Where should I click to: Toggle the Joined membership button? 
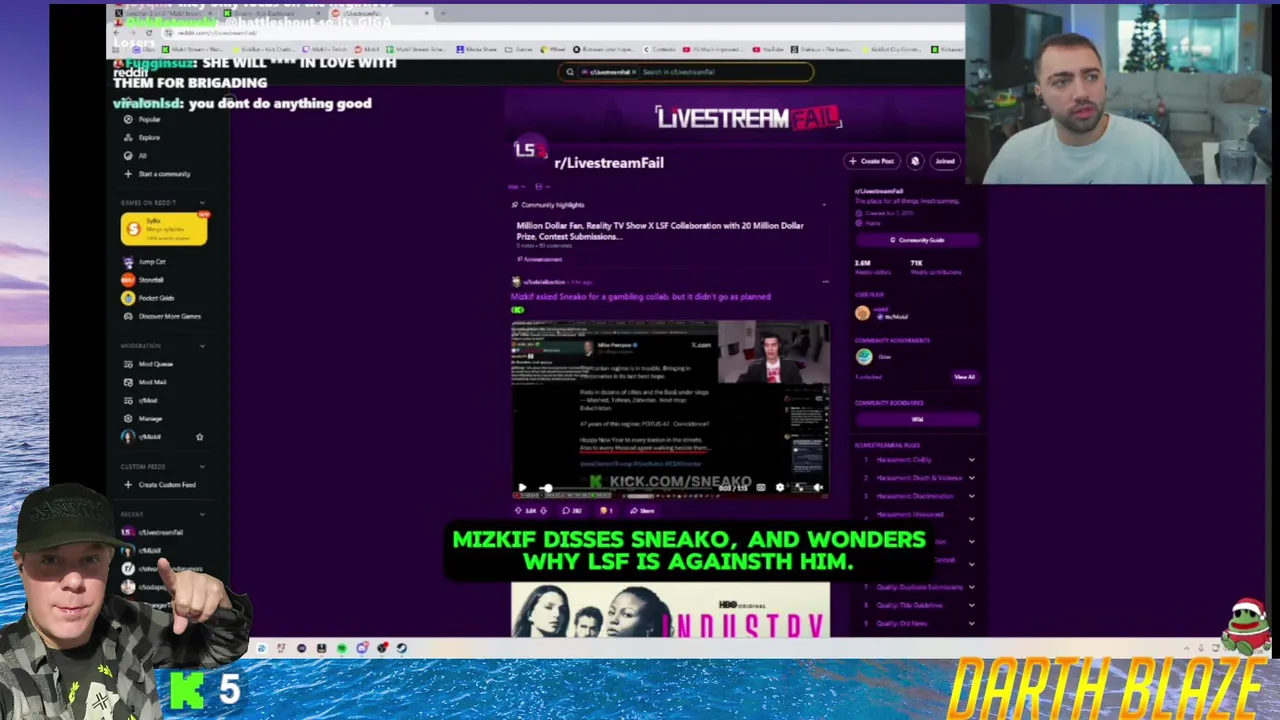[945, 161]
